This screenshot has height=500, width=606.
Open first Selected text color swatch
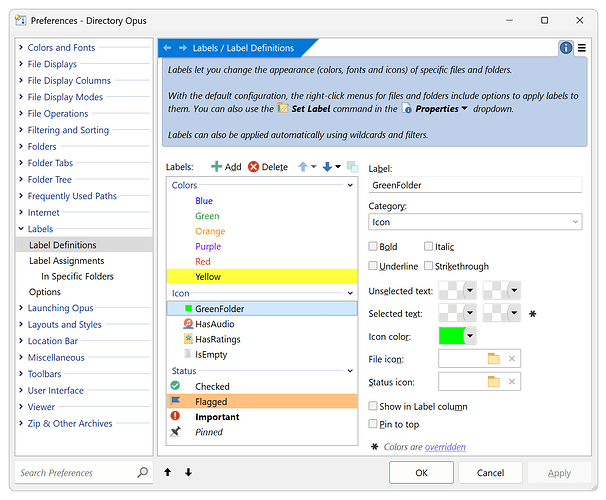[458, 313]
